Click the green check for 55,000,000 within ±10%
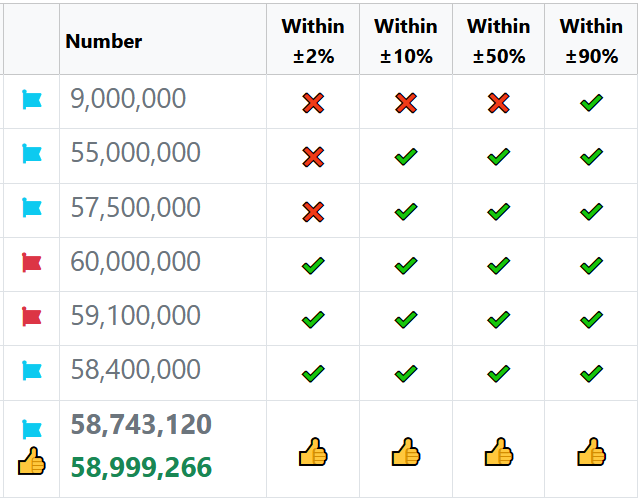The height and width of the screenshot is (500, 640). pyautogui.click(x=405, y=157)
